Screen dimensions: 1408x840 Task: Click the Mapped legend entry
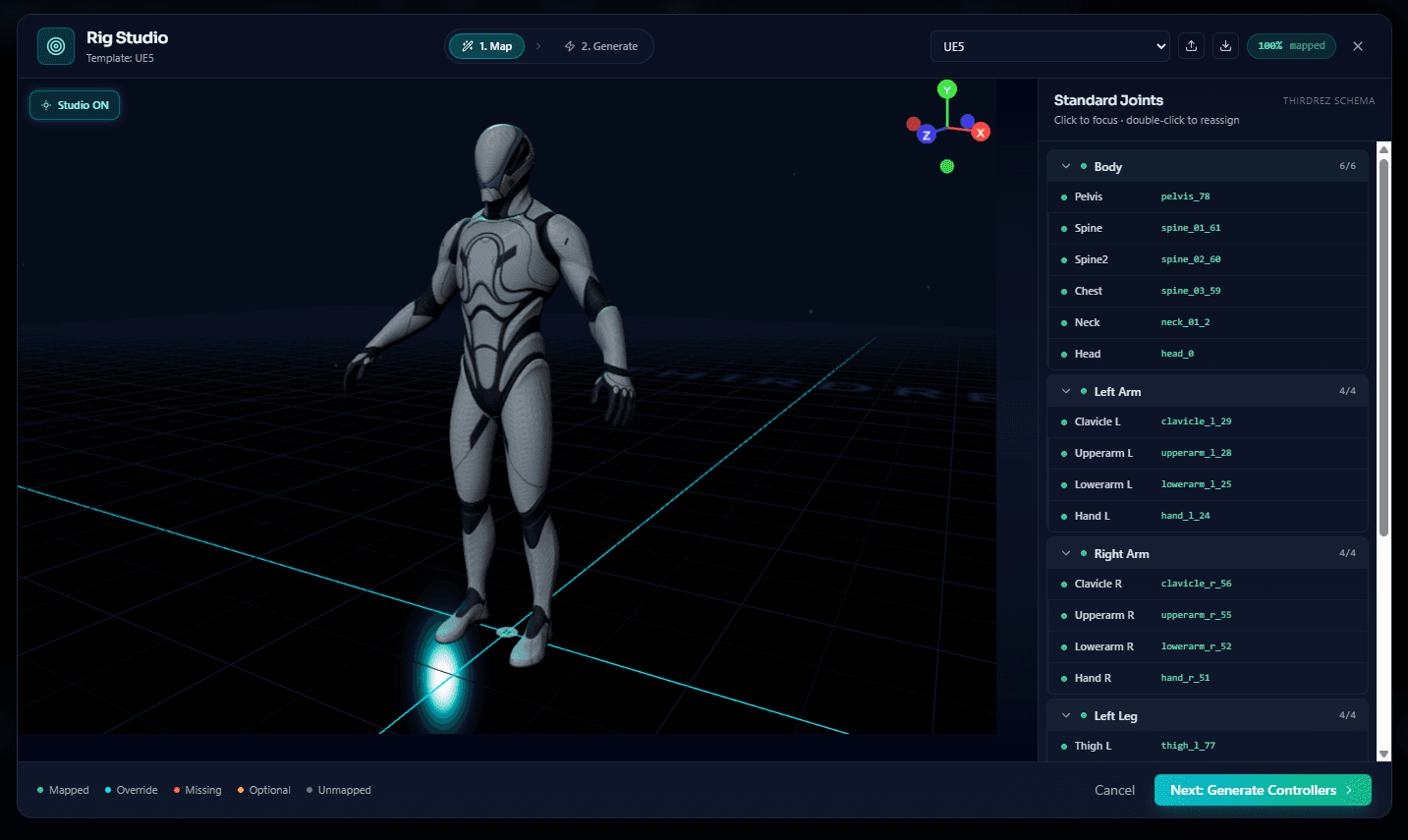coord(63,790)
